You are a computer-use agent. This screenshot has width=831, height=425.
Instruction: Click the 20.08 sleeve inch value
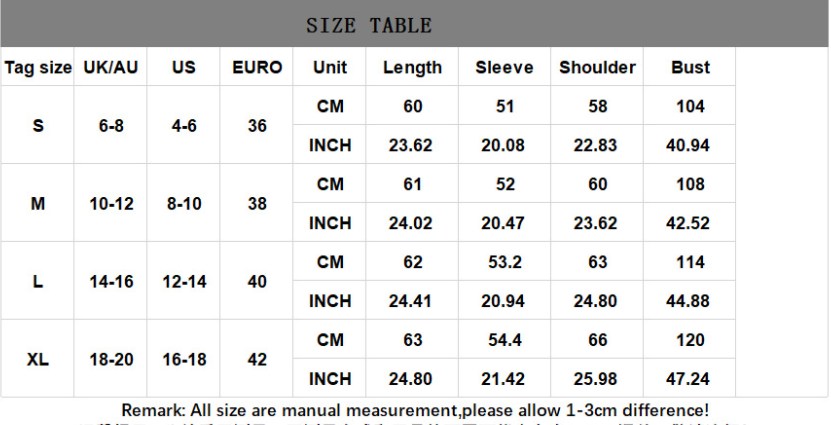[x=503, y=145]
